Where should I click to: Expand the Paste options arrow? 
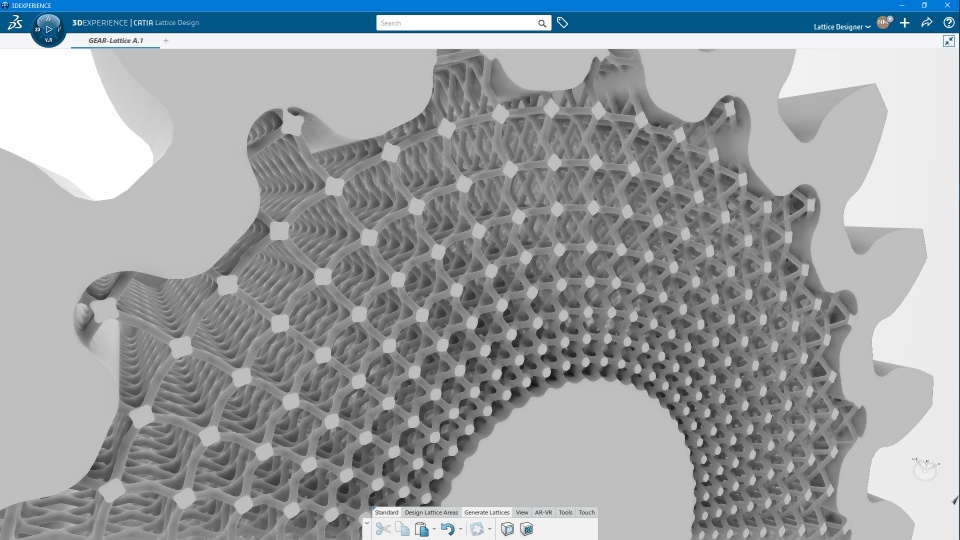tap(433, 530)
